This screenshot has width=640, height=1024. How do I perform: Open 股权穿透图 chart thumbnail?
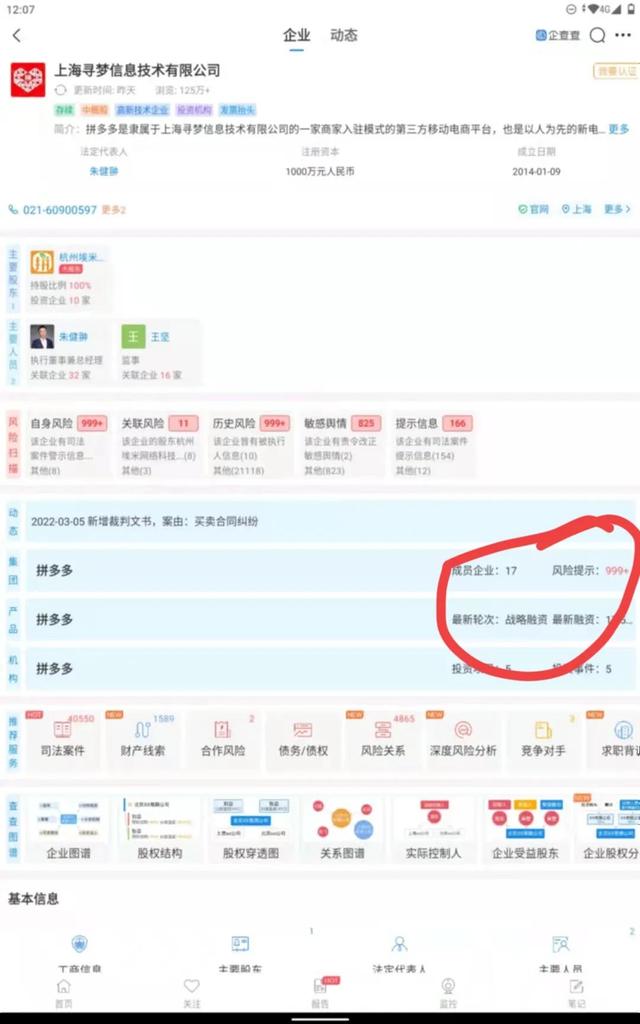(251, 829)
